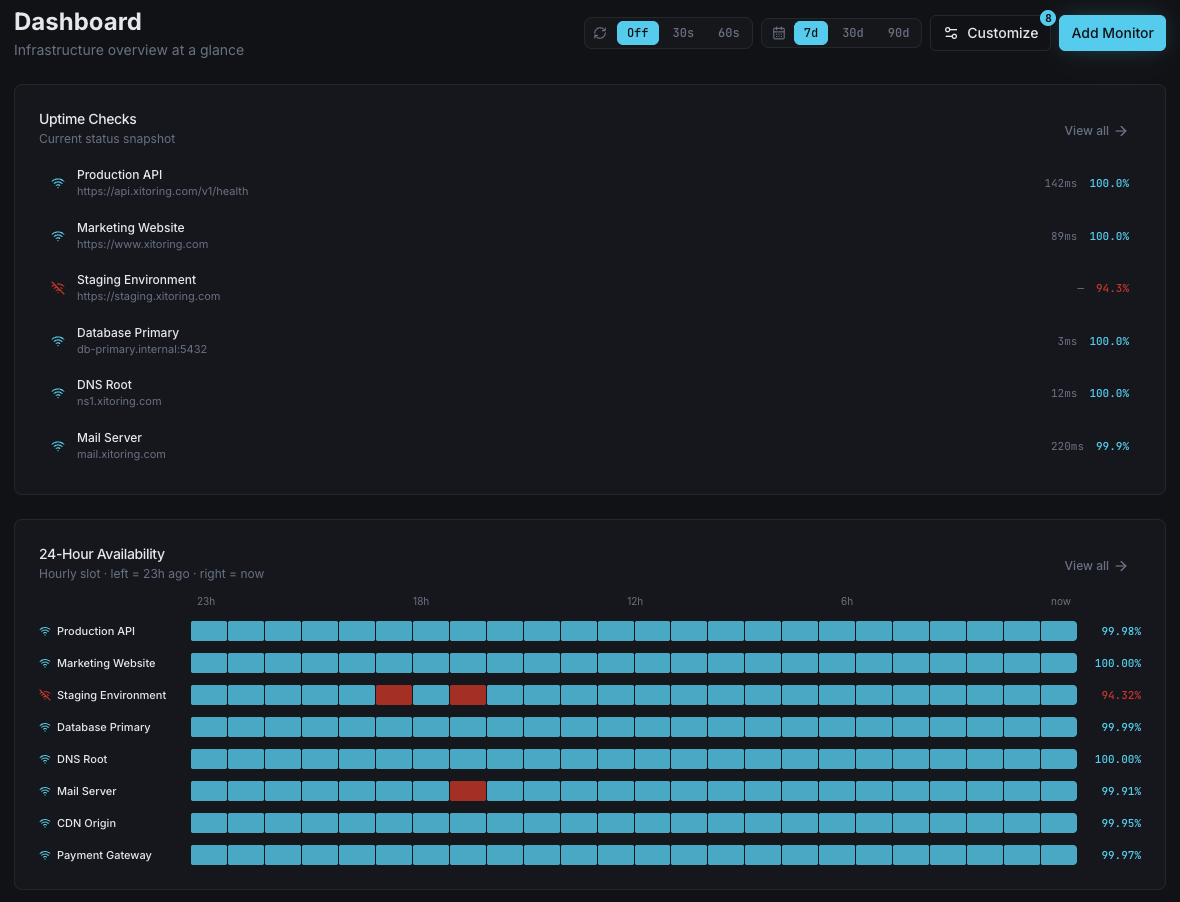1180x902 pixels.
Task: Open View all for Uptime Checks
Action: pyautogui.click(x=1095, y=130)
